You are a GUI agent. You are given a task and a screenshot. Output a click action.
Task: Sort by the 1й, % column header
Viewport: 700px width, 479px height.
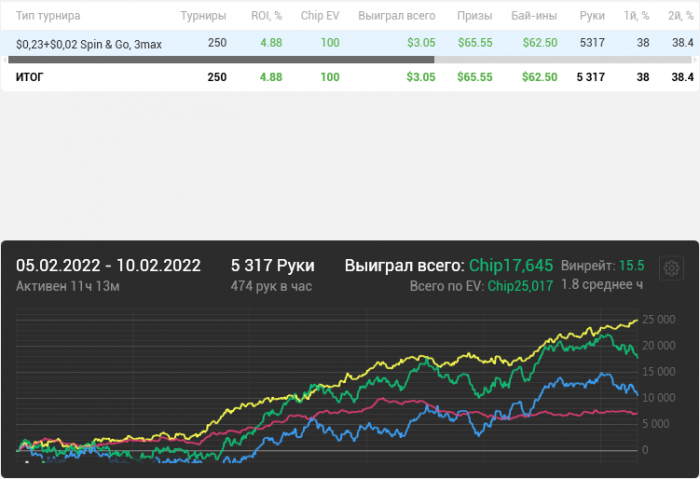[637, 16]
